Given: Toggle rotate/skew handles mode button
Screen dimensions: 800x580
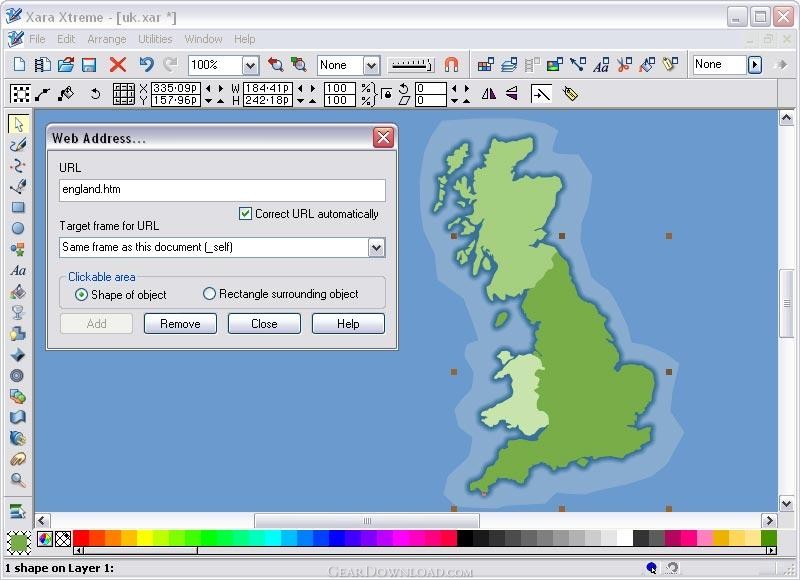Looking at the screenshot, I should [95, 94].
